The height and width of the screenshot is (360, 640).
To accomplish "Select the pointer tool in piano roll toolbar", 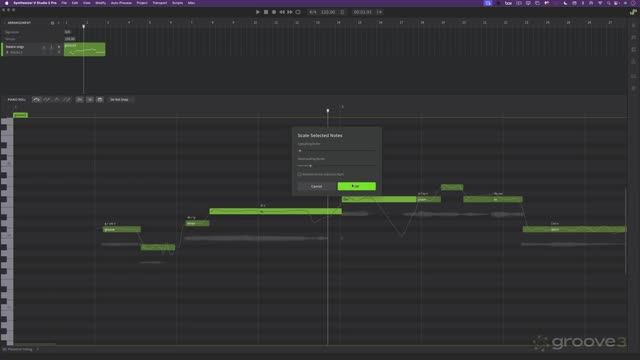I will (37, 100).
